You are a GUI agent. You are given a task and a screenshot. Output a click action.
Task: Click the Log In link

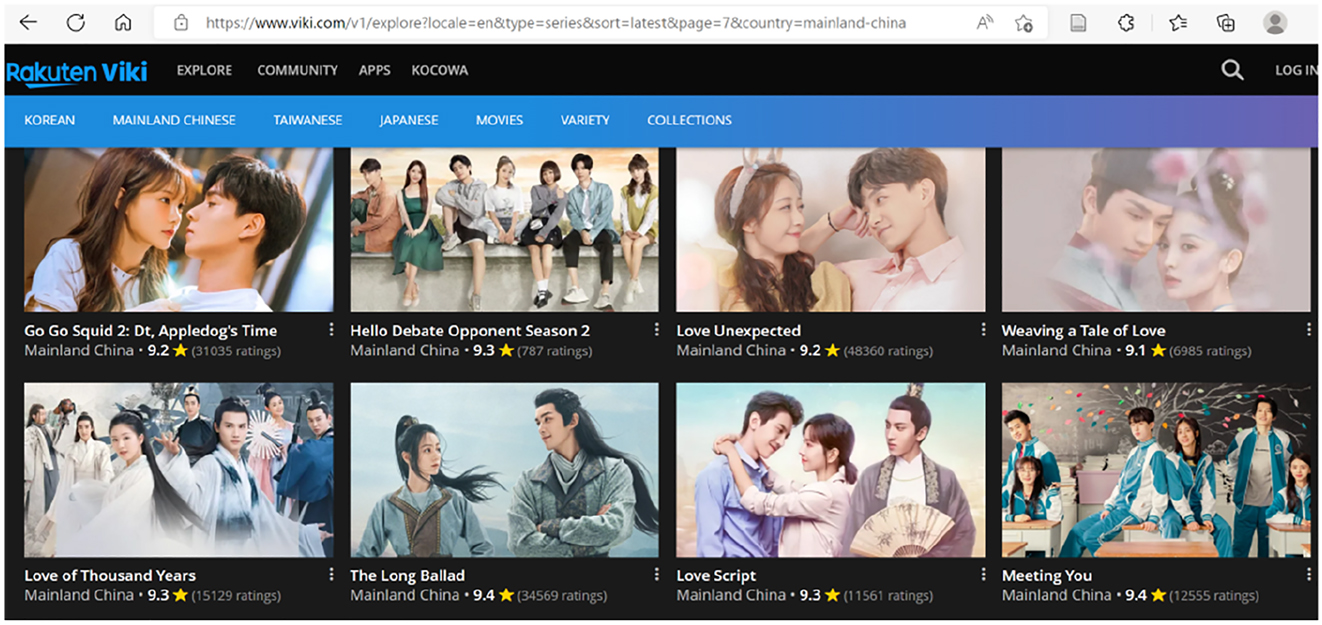[x=1295, y=70]
